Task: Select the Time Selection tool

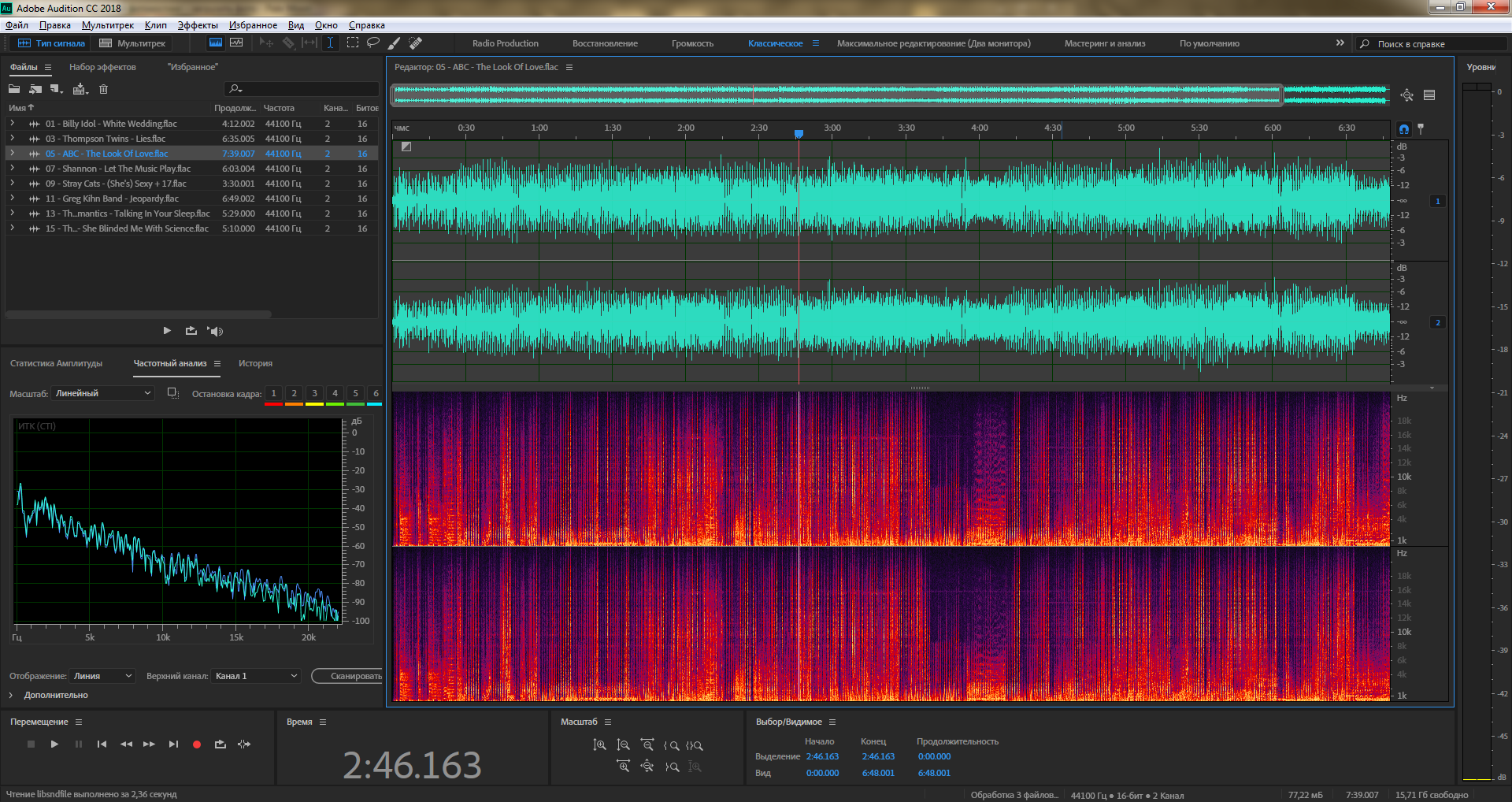Action: (331, 43)
